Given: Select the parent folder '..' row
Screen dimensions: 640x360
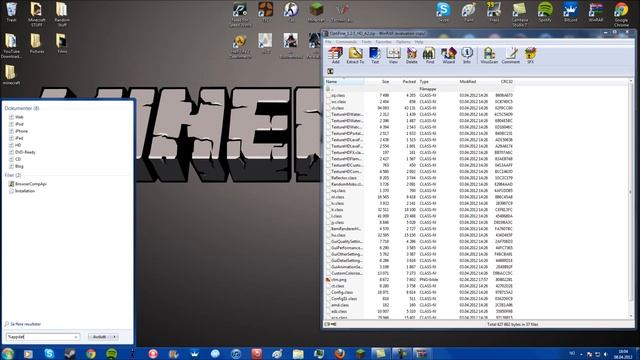Looking at the screenshot, I should [x=420, y=89].
